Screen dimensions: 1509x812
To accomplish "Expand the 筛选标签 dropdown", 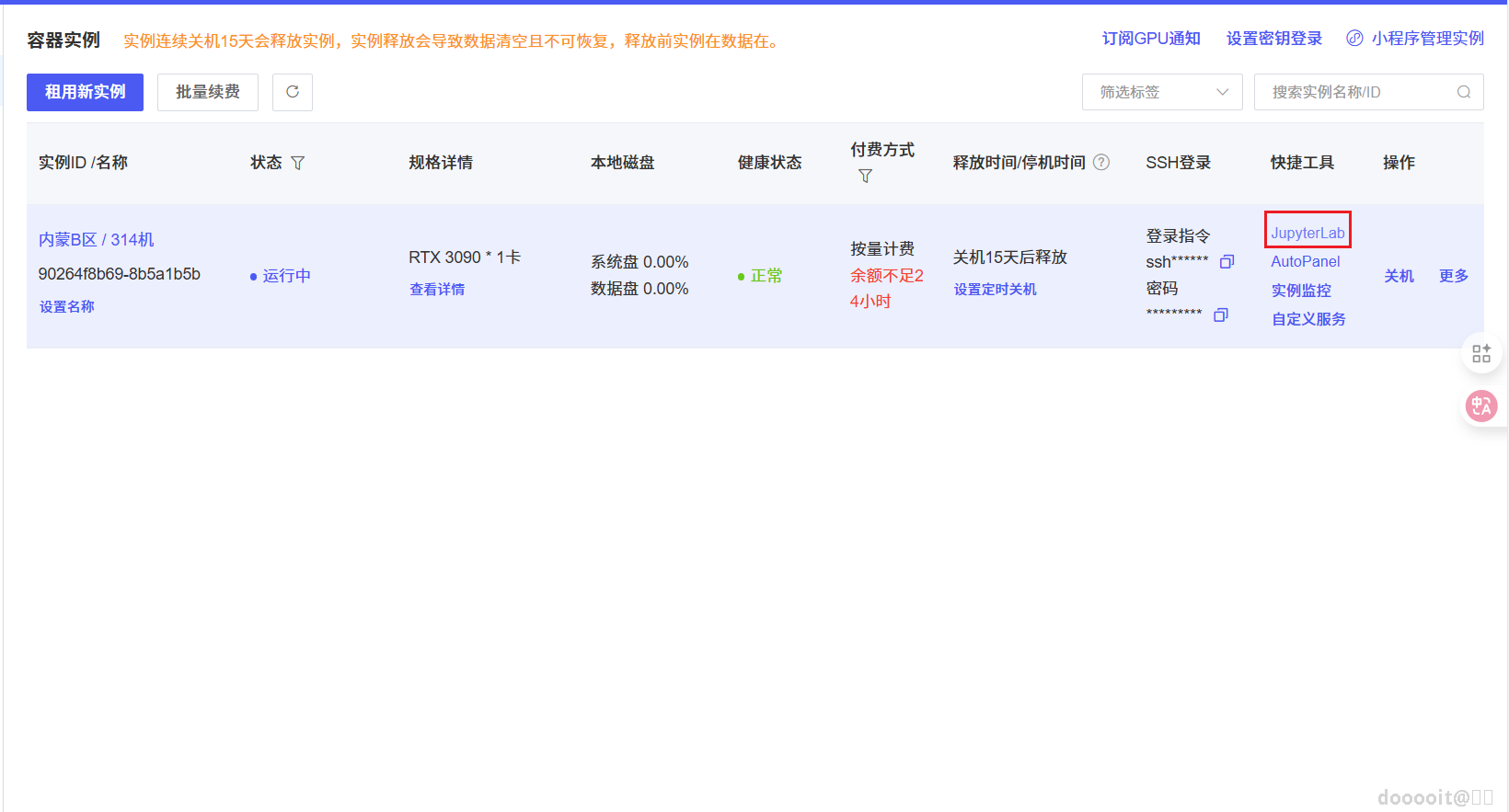I will click(x=1162, y=92).
